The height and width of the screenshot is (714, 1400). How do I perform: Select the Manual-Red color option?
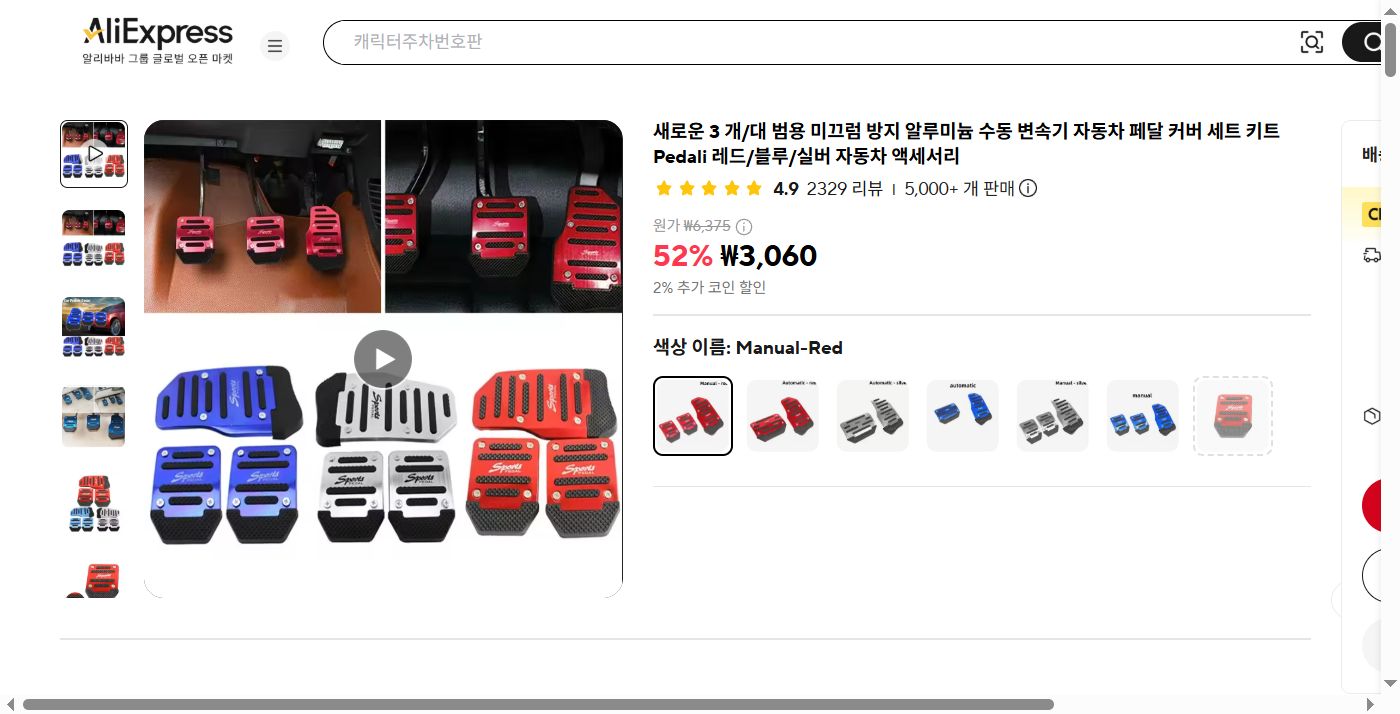693,416
